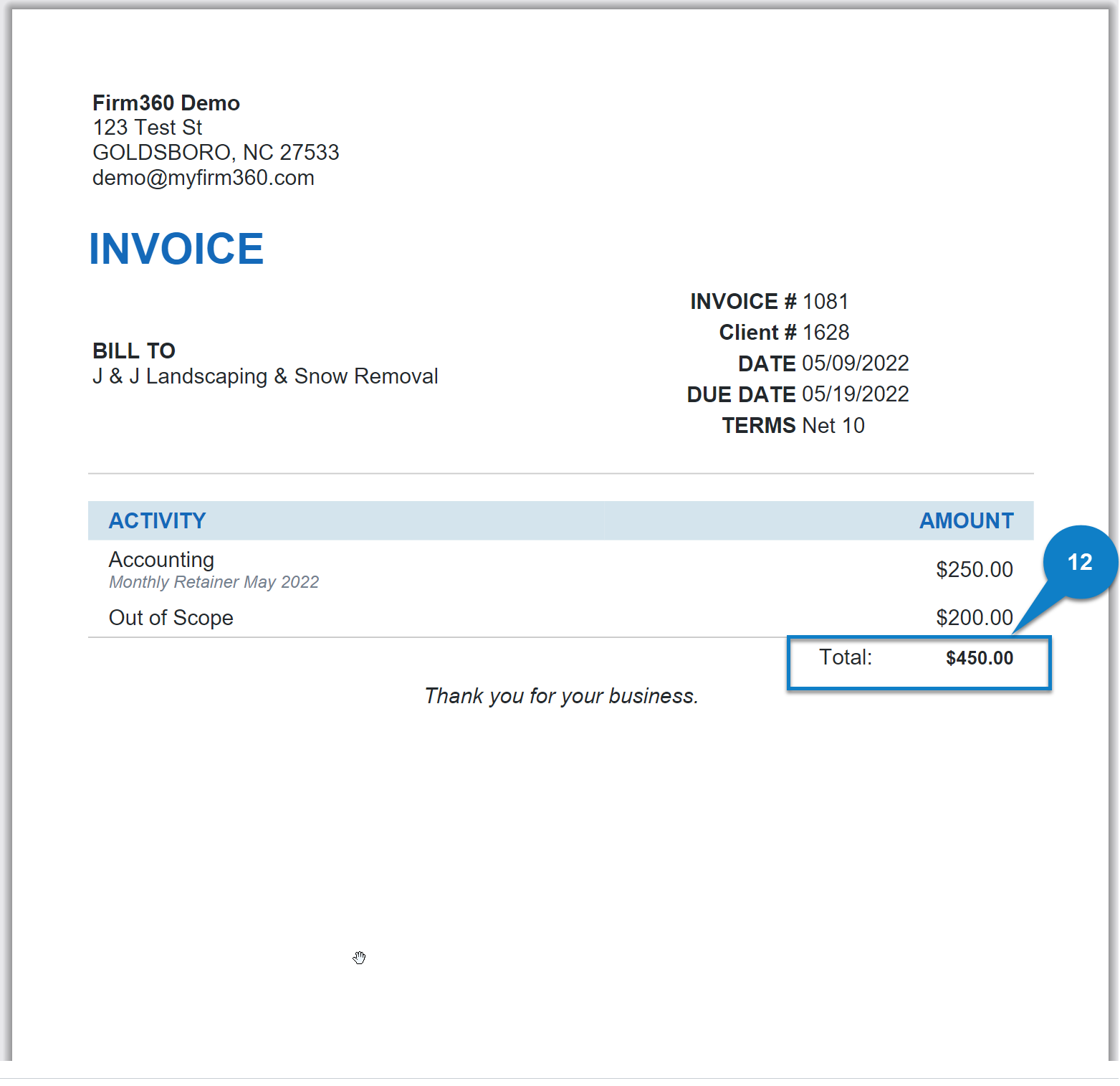Click the blue callout badge labeled 12
Viewport: 1120px width, 1086px height.
[1080, 562]
